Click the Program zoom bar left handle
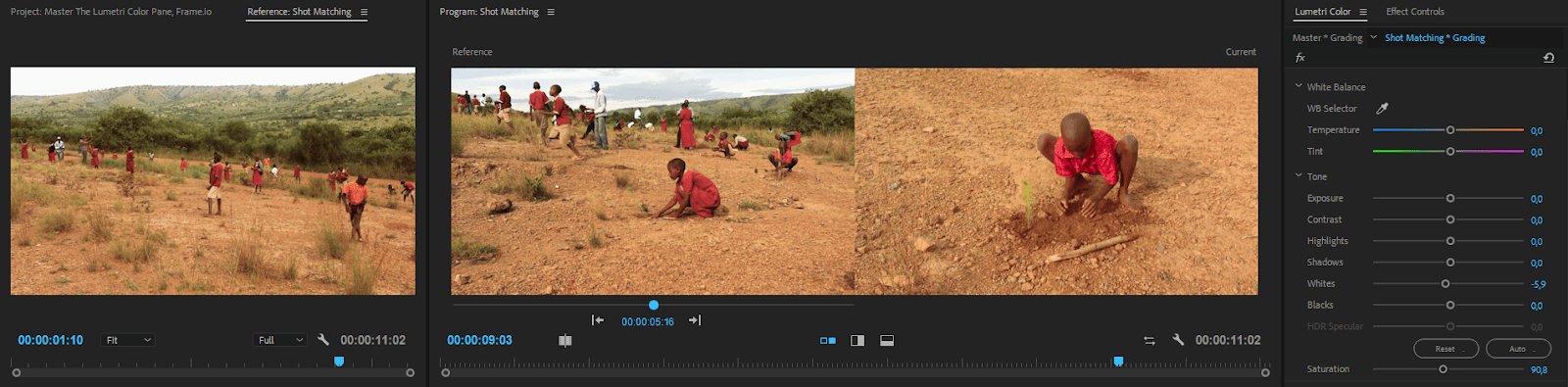The height and width of the screenshot is (387, 1568). [446, 372]
